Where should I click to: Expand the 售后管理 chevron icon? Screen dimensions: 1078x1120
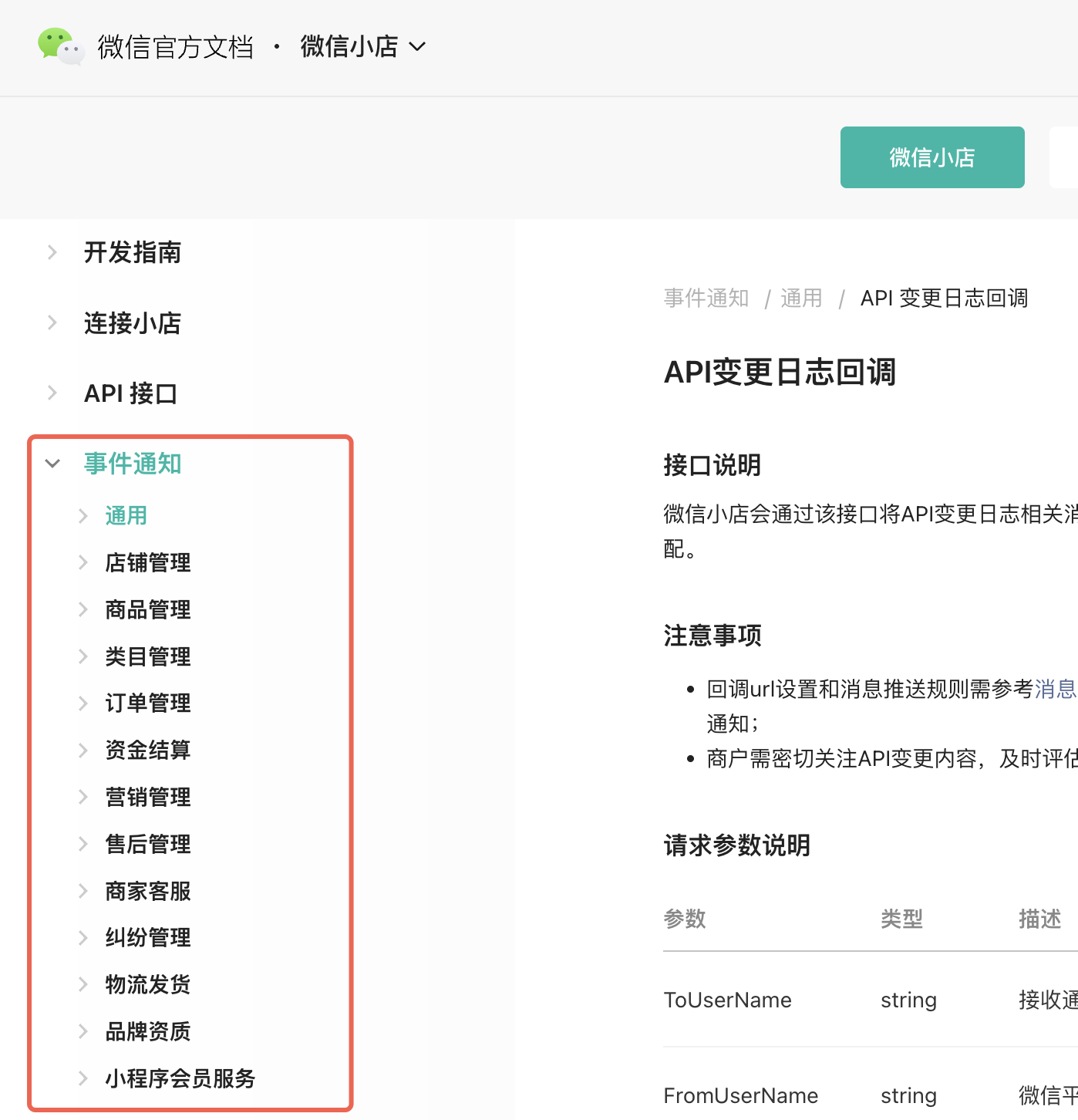point(83,844)
